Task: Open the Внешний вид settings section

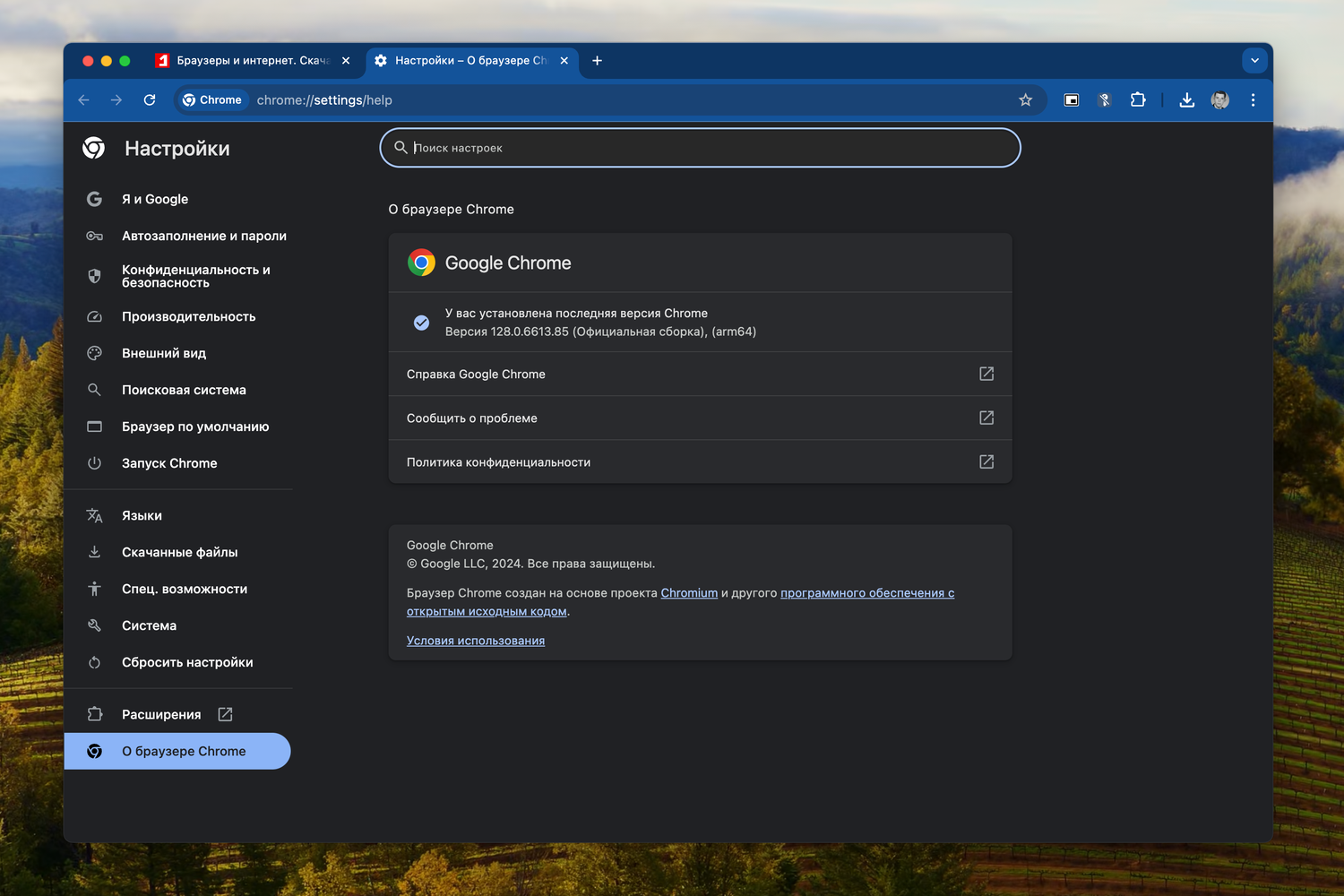Action: [x=178, y=353]
